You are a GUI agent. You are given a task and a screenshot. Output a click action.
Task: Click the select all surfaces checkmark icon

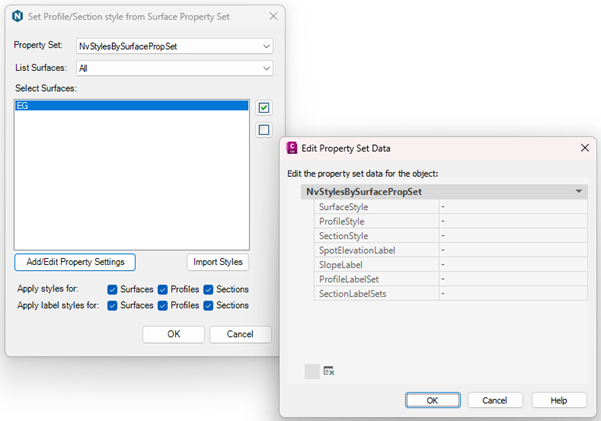[264, 107]
